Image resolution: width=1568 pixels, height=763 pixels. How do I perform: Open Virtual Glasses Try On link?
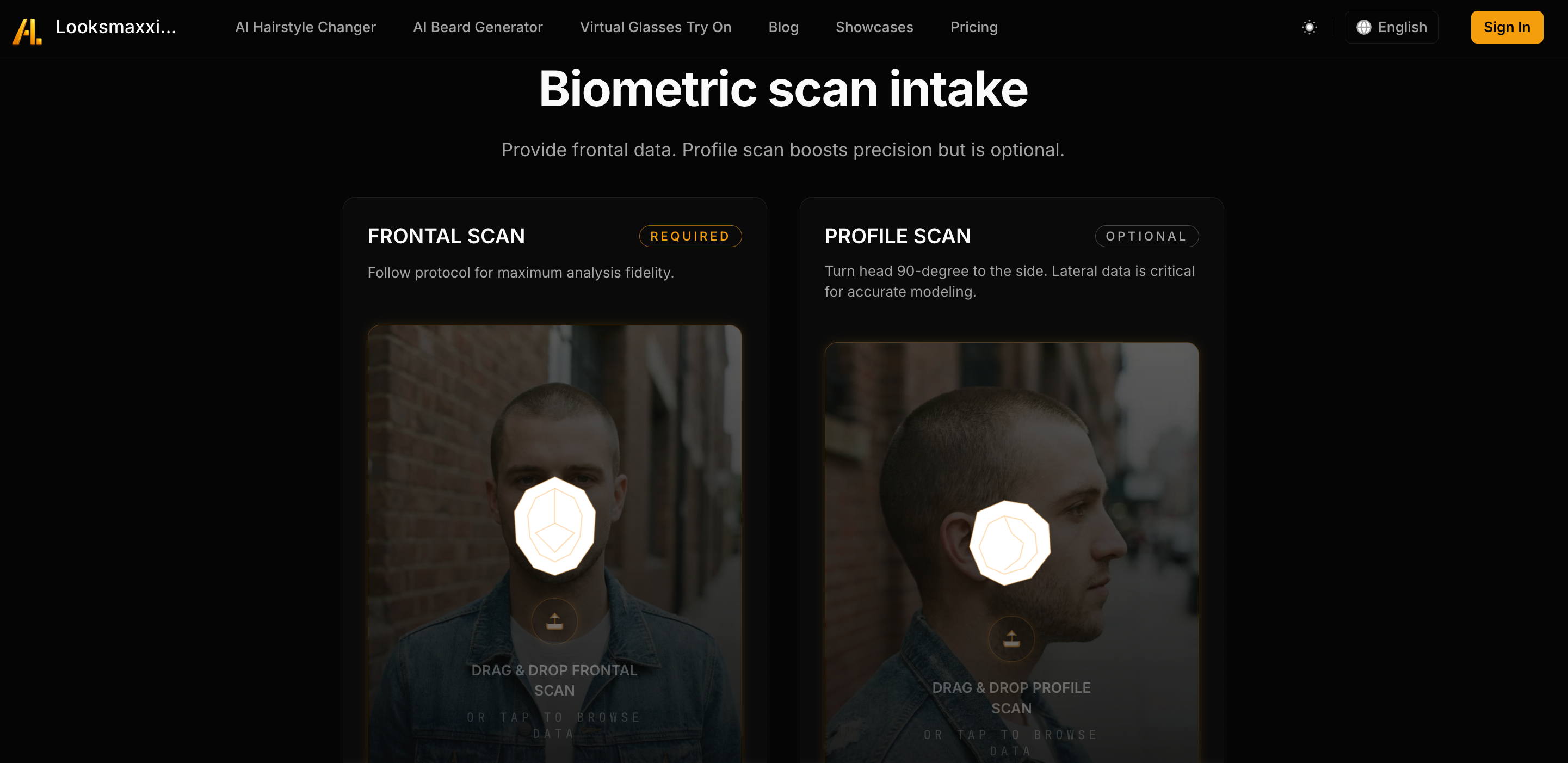coord(655,27)
